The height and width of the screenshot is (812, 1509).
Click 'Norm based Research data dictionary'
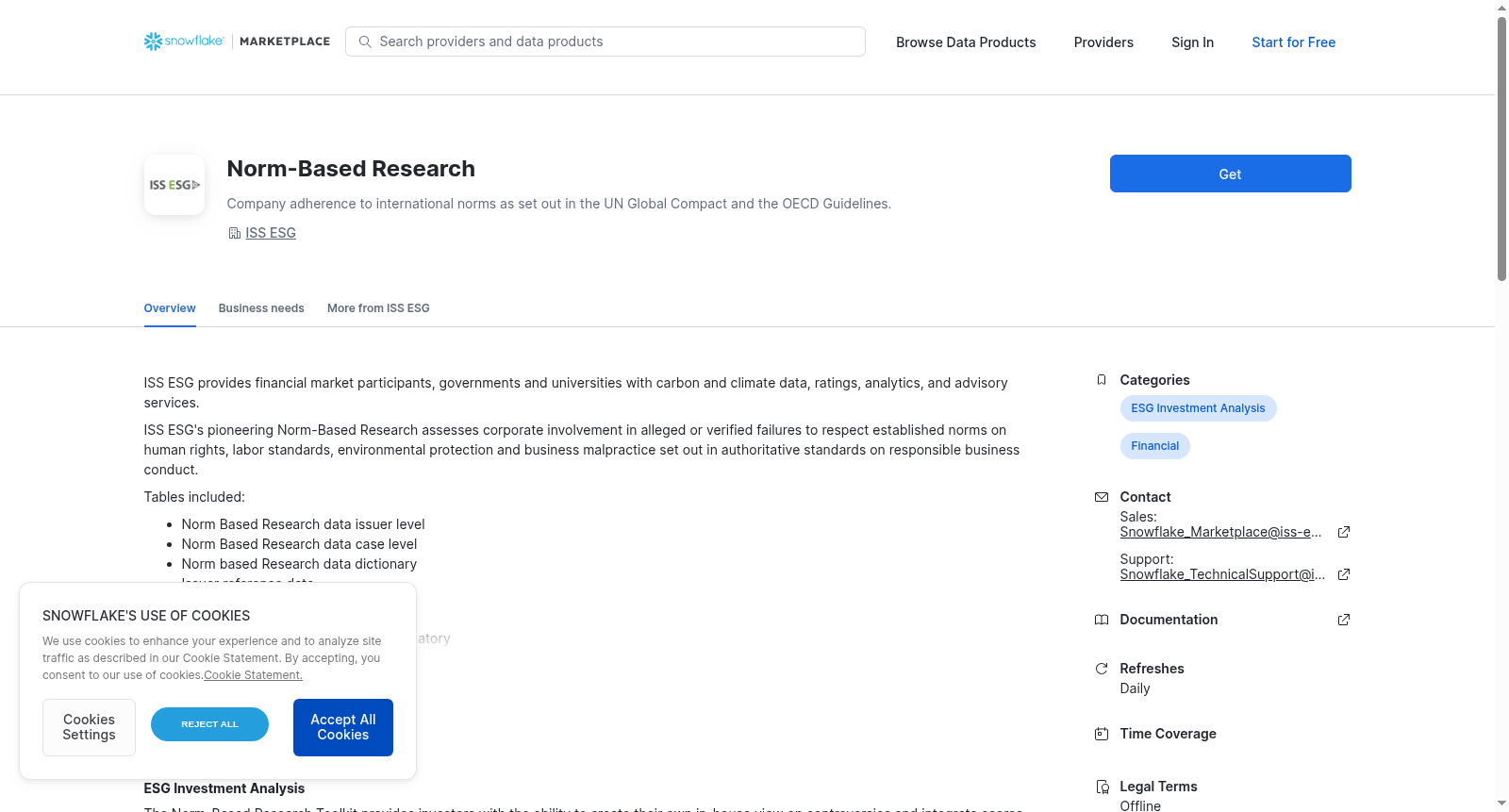[299, 564]
